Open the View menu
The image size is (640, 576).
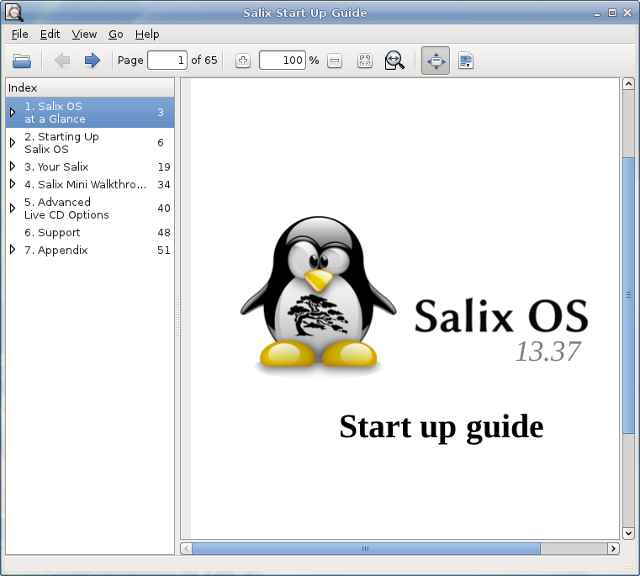pyautogui.click(x=84, y=34)
